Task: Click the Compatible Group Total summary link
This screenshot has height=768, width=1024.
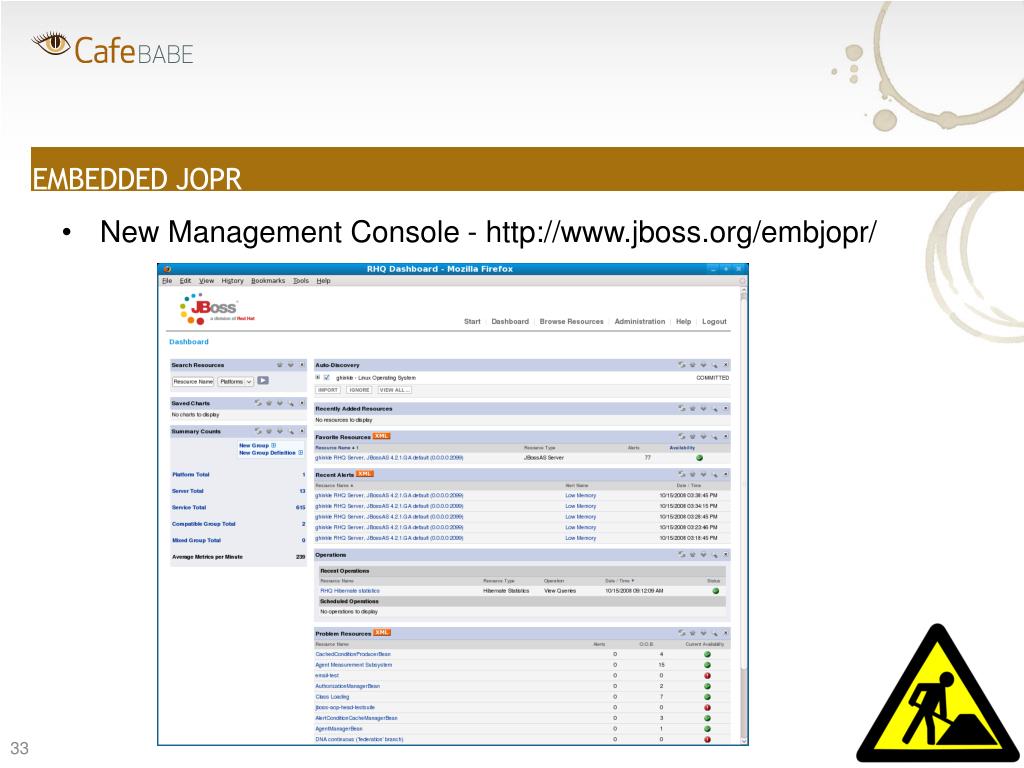Action: point(203,524)
